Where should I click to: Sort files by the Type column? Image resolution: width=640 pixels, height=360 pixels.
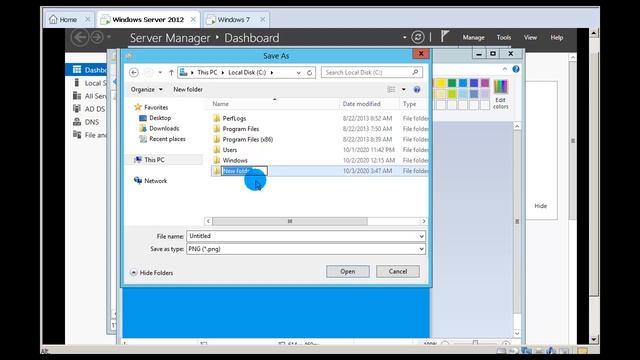(x=409, y=104)
